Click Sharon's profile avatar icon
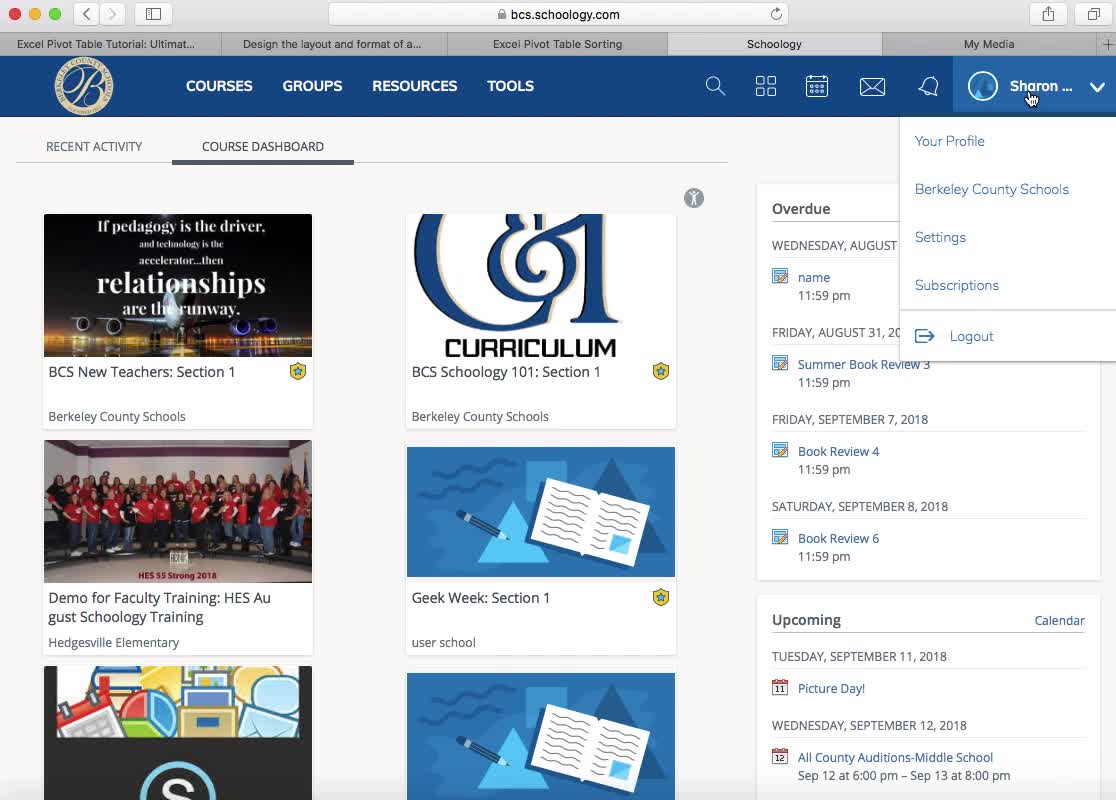Image resolution: width=1116 pixels, height=800 pixels. pyautogui.click(x=982, y=86)
